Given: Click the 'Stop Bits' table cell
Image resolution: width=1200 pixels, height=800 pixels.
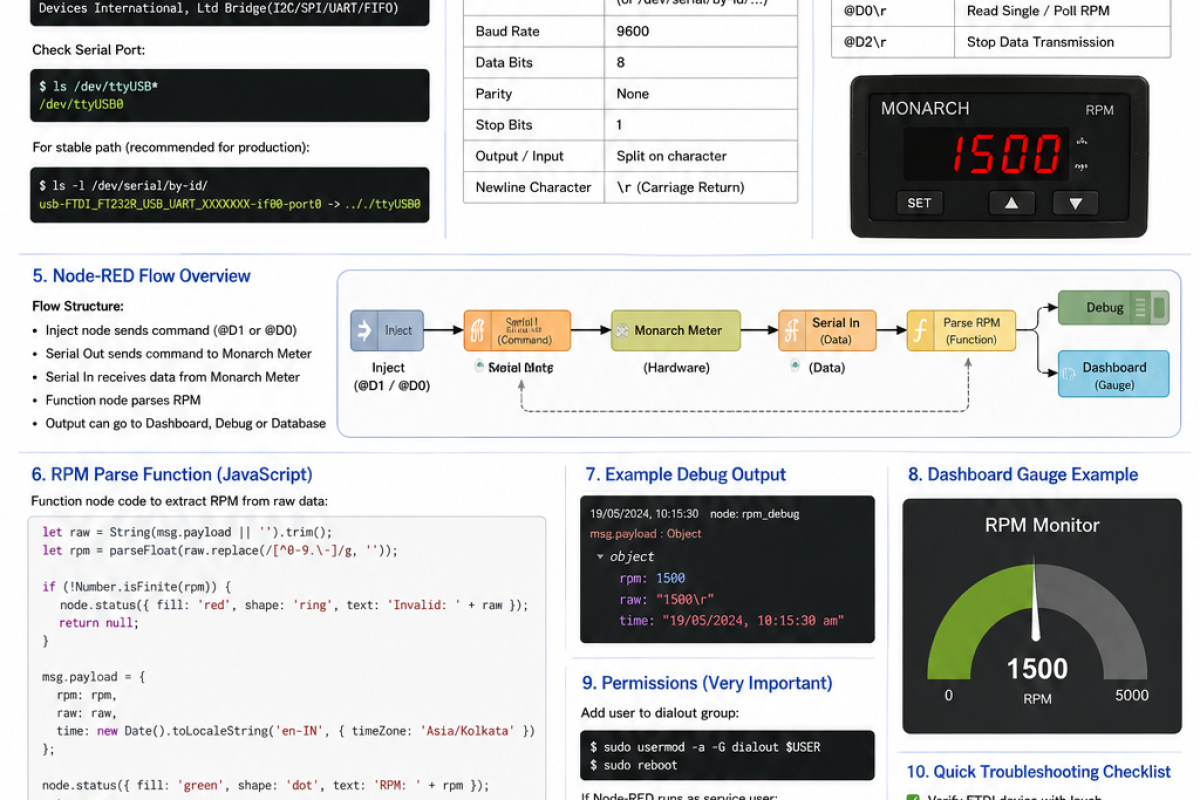Looking at the screenshot, I should [534, 125].
